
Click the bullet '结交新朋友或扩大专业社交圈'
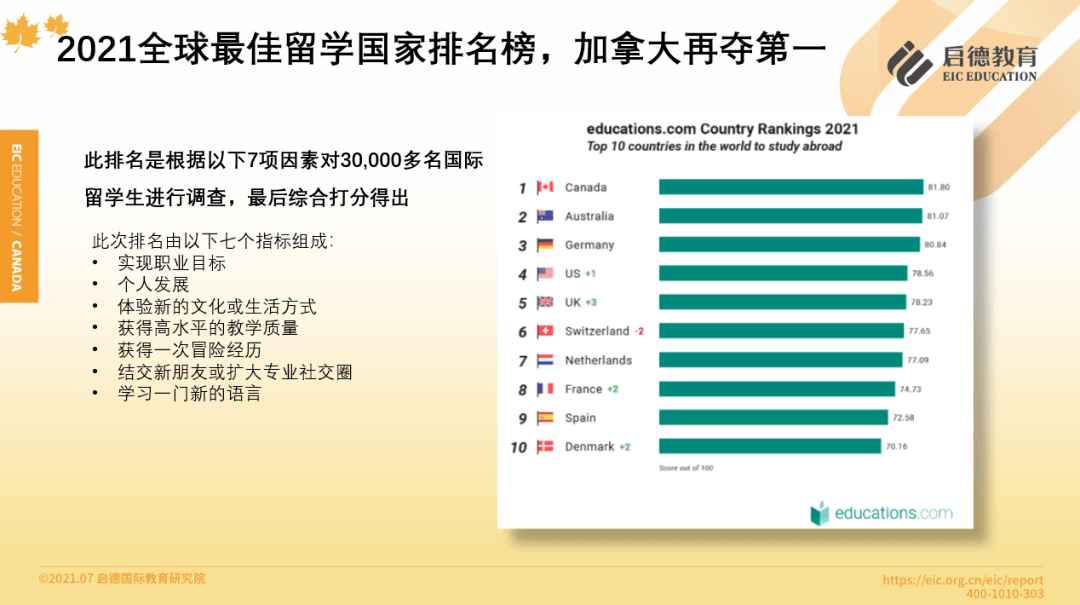point(235,372)
